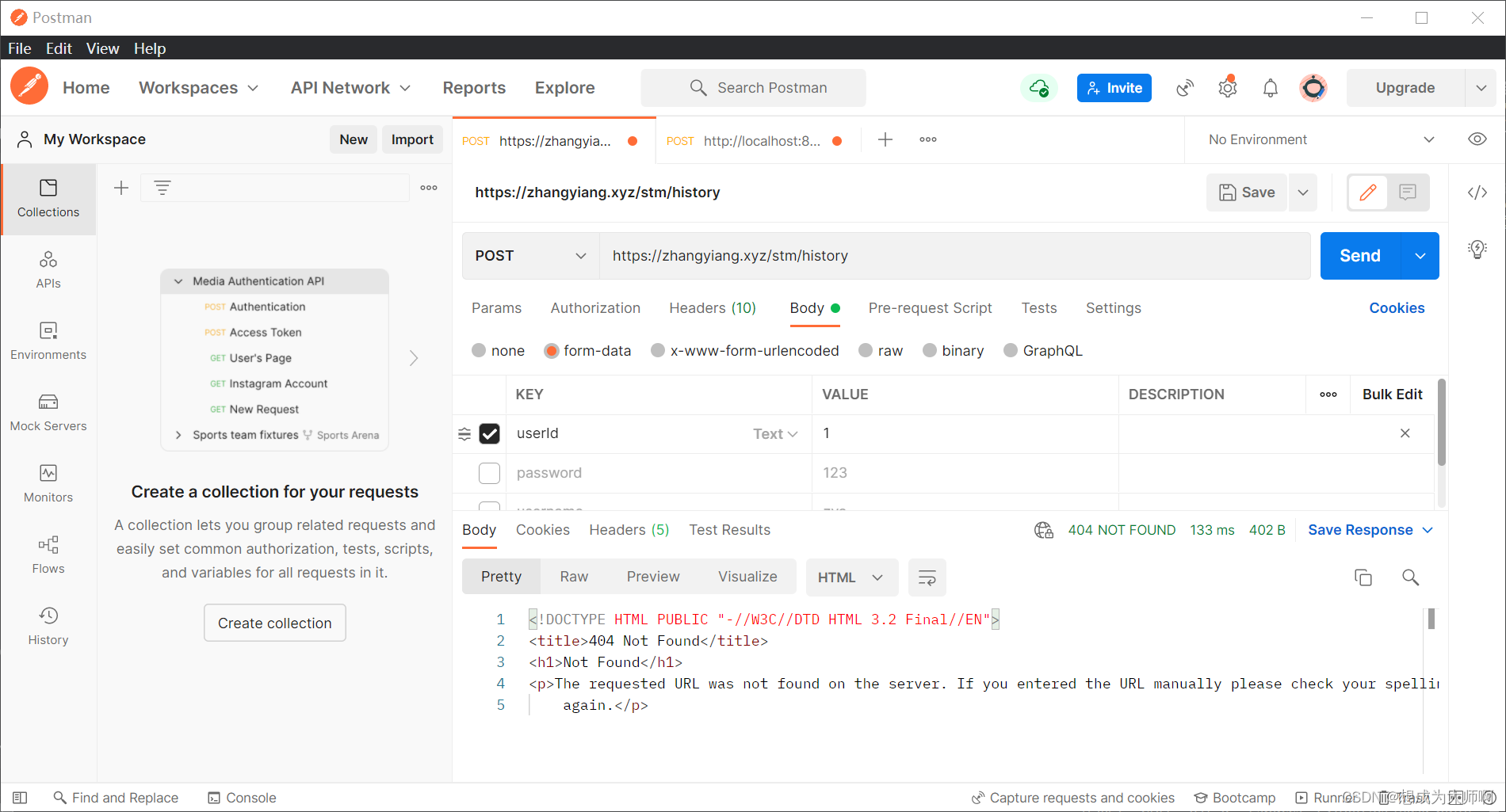Click Bulk Edit
Image resolution: width=1506 pixels, height=812 pixels.
[x=1393, y=395]
